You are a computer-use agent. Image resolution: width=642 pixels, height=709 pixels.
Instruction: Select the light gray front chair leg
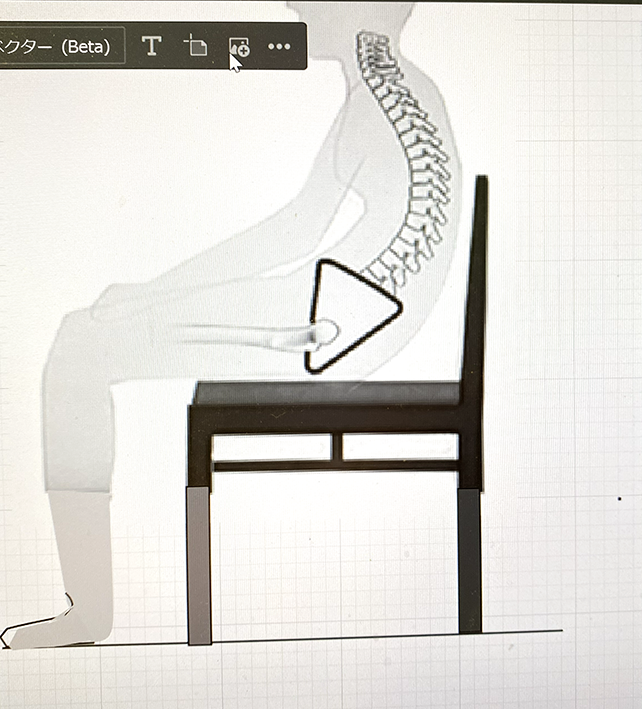(199, 563)
